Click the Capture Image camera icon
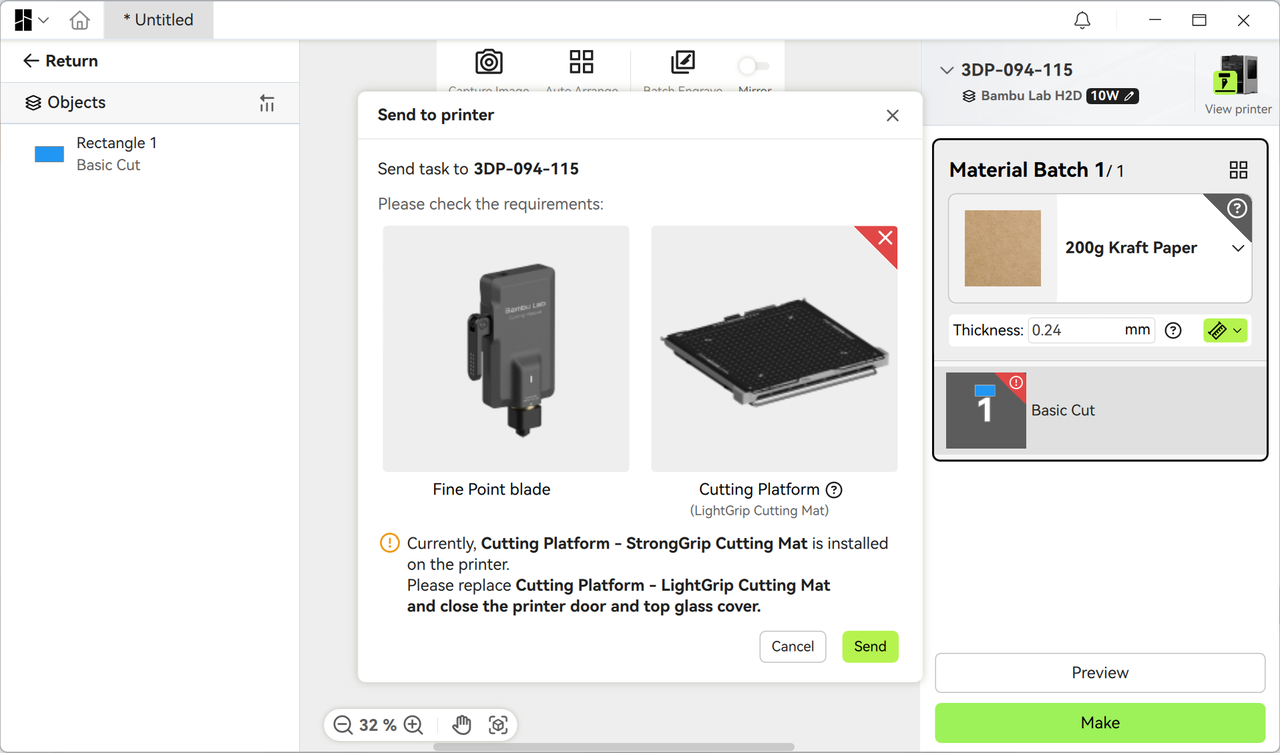Viewport: 1280px width, 753px height. coord(489,62)
